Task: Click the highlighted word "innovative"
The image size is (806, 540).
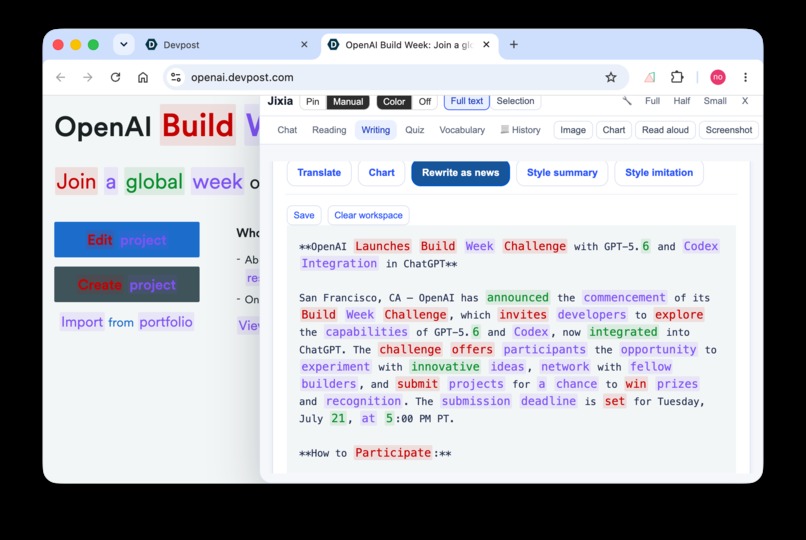Action: pyautogui.click(x=445, y=366)
